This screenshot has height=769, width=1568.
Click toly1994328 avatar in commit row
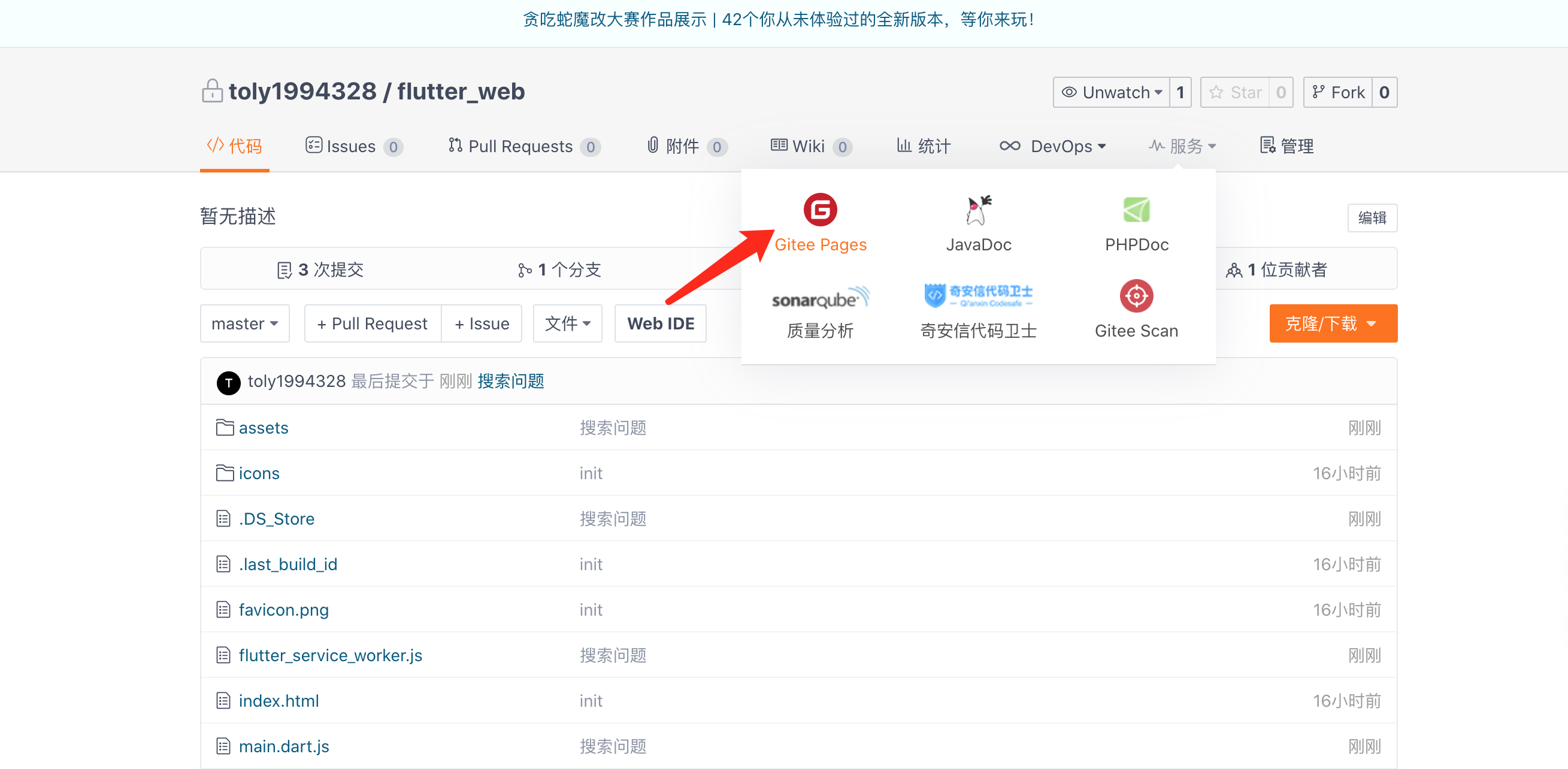click(x=228, y=382)
